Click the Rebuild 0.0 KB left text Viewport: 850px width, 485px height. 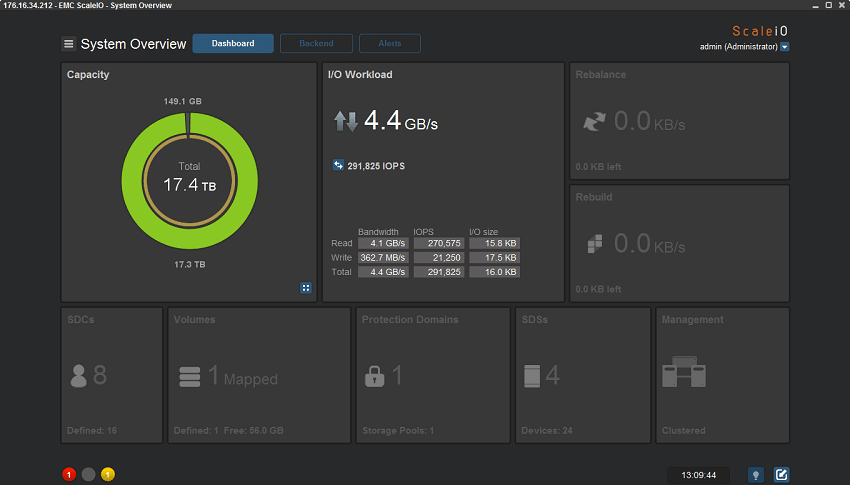pos(598,289)
